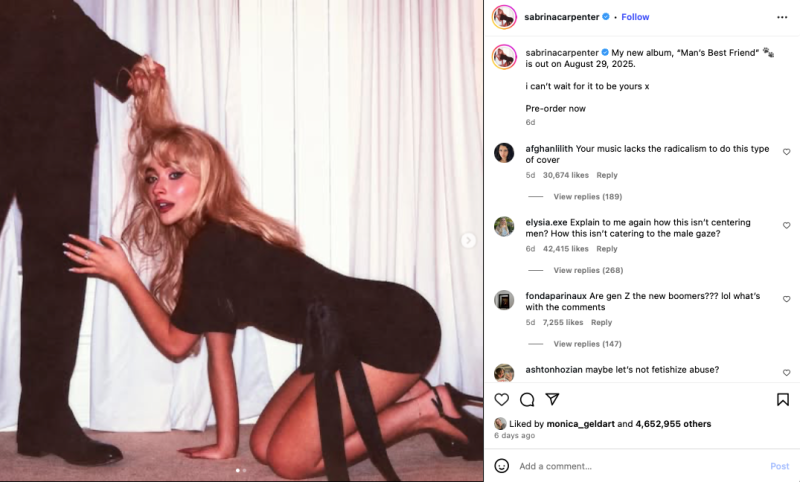The width and height of the screenshot is (800, 482).
Task: Expand View replies (147)
Action: [x=588, y=344]
